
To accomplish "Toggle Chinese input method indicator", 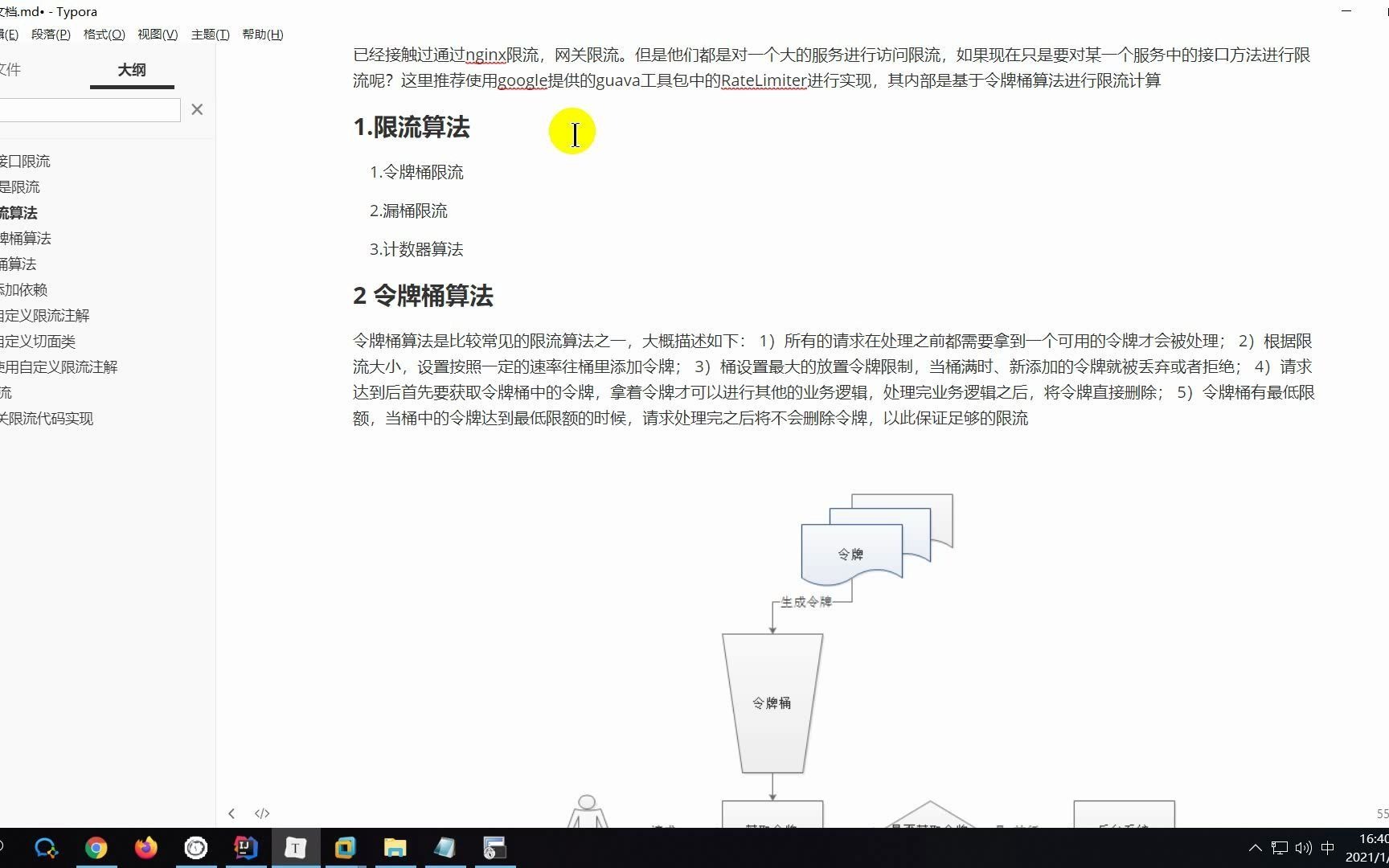I will [1328, 848].
